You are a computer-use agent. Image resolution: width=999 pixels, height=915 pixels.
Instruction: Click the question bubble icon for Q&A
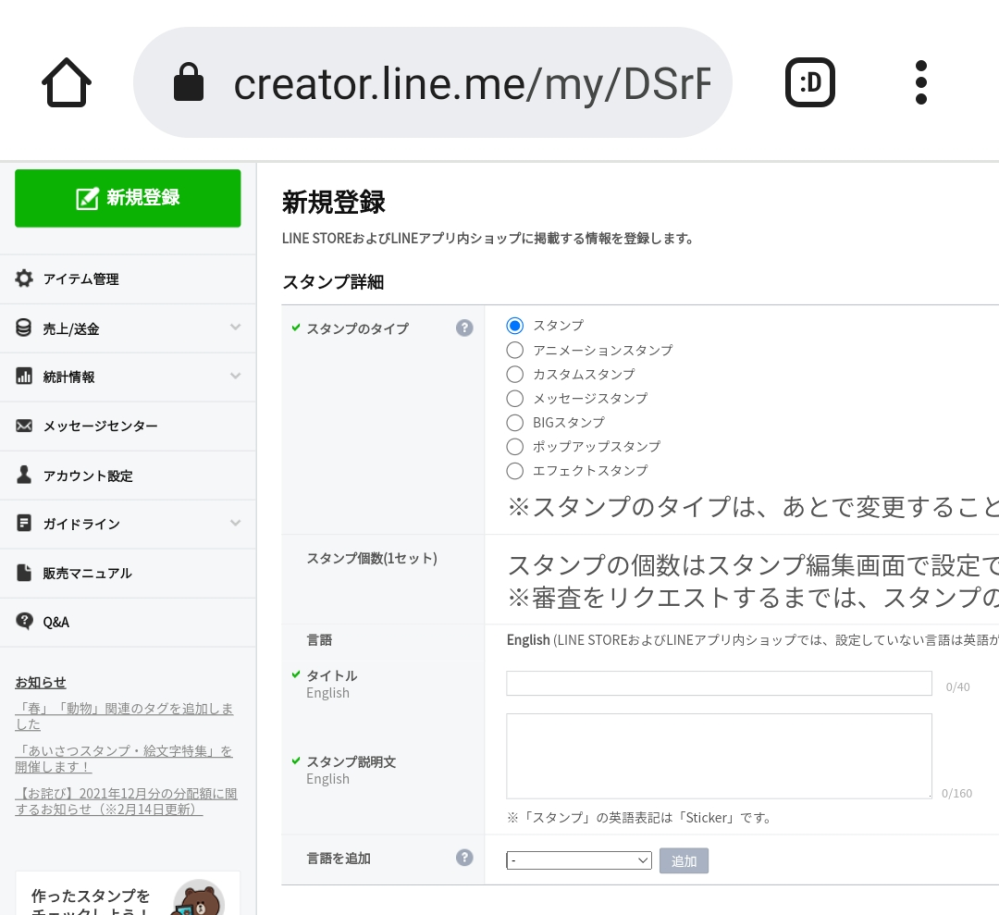[x=24, y=621]
